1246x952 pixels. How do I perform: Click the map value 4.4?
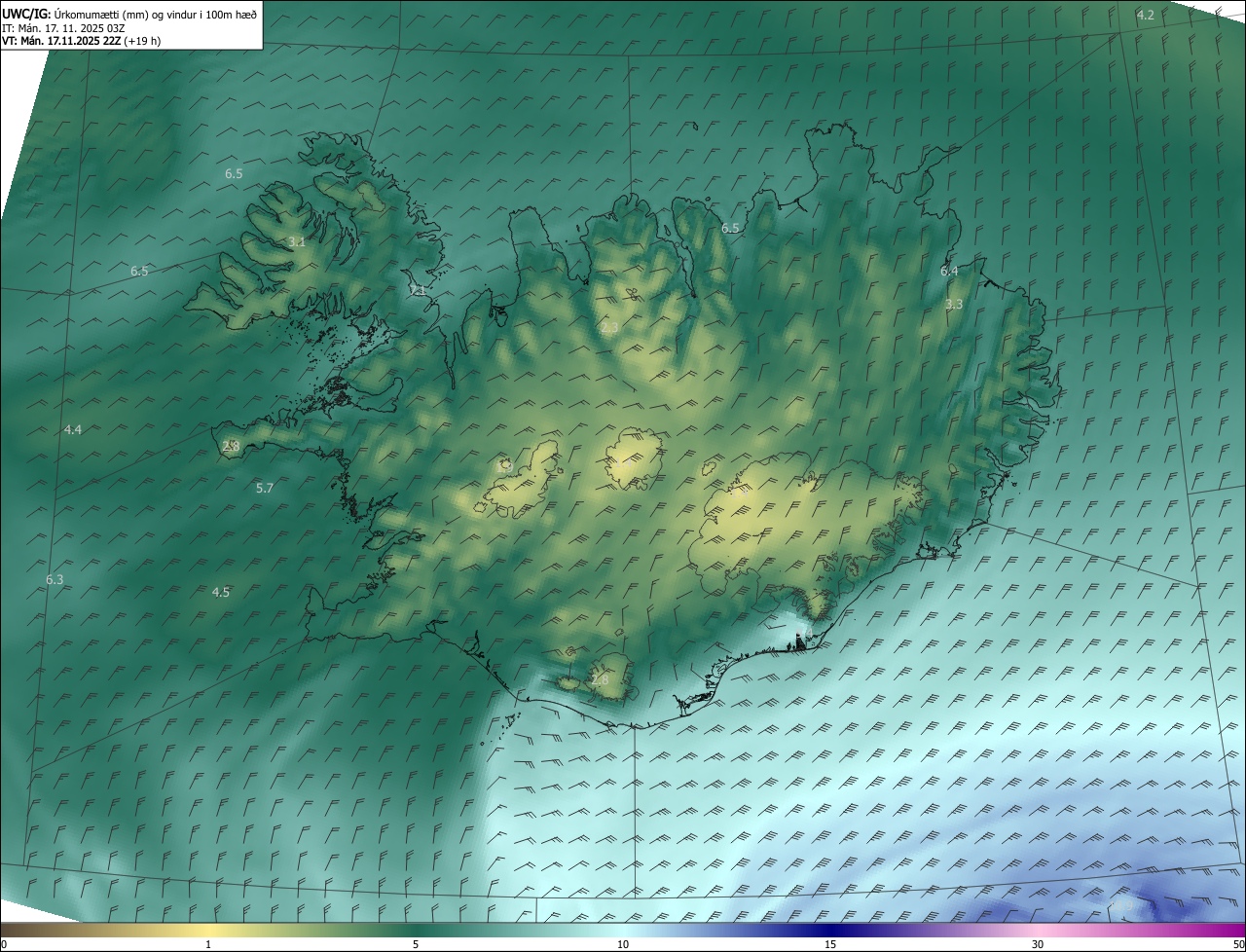click(x=73, y=430)
